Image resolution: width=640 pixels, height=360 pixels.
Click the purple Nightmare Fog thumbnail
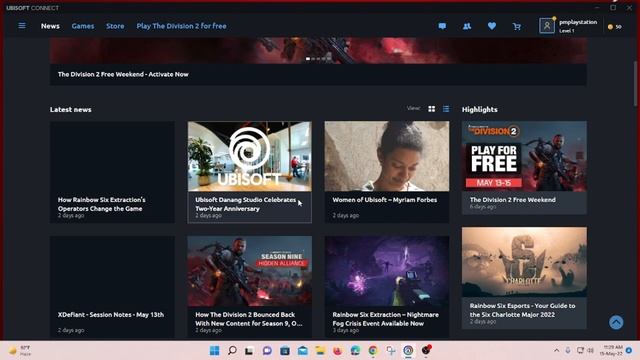[387, 271]
